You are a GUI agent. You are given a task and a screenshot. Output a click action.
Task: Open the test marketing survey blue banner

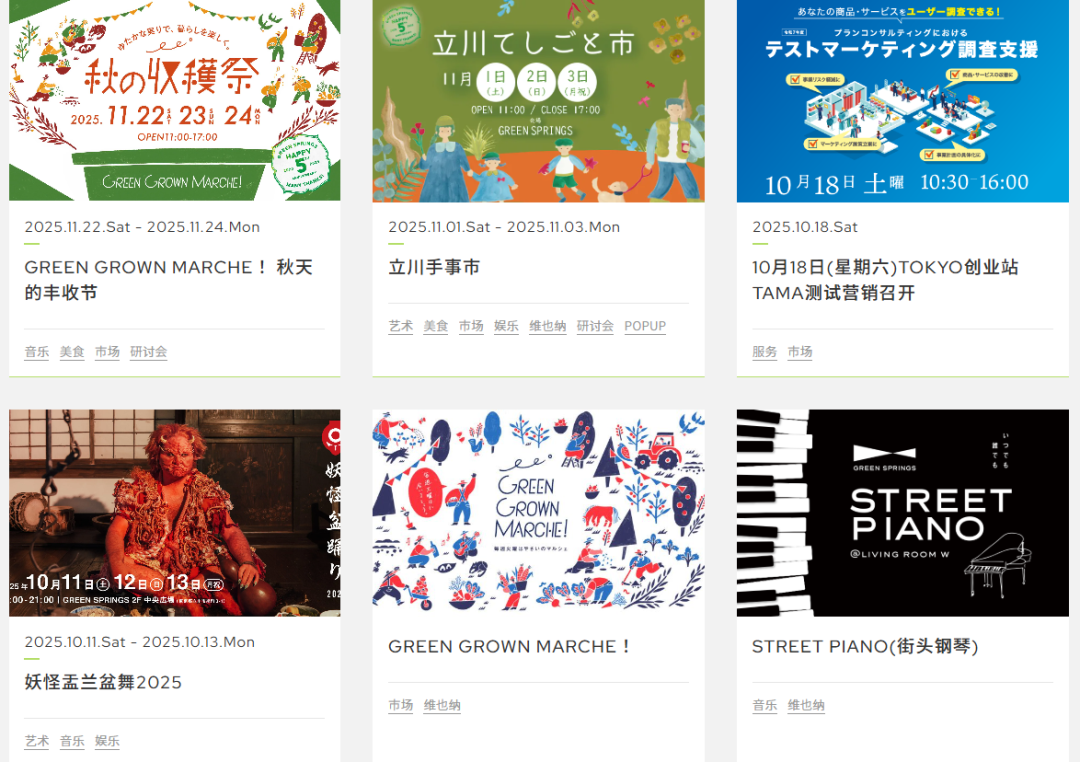coord(902,101)
